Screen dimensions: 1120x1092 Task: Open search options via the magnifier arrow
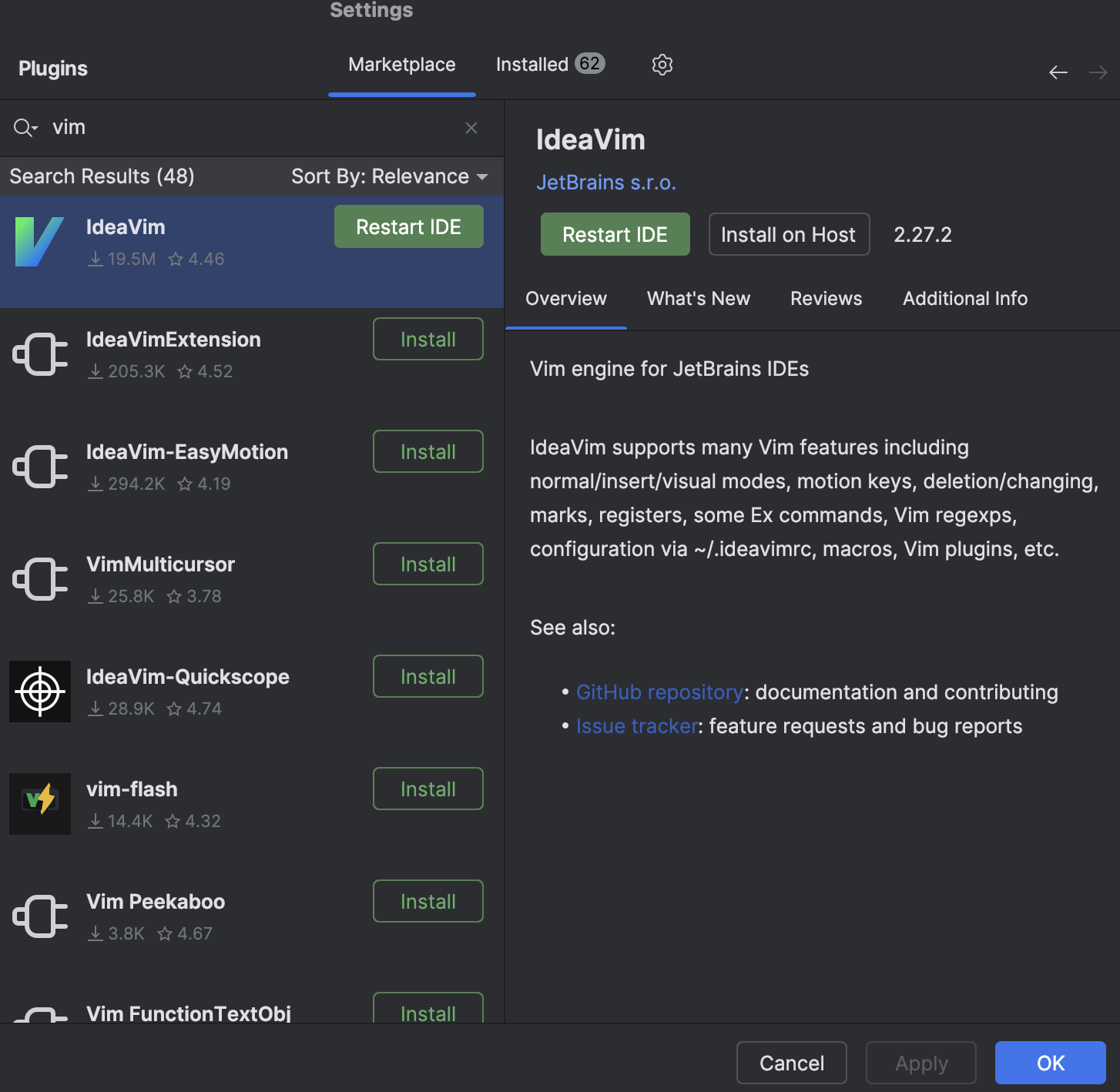click(25, 127)
